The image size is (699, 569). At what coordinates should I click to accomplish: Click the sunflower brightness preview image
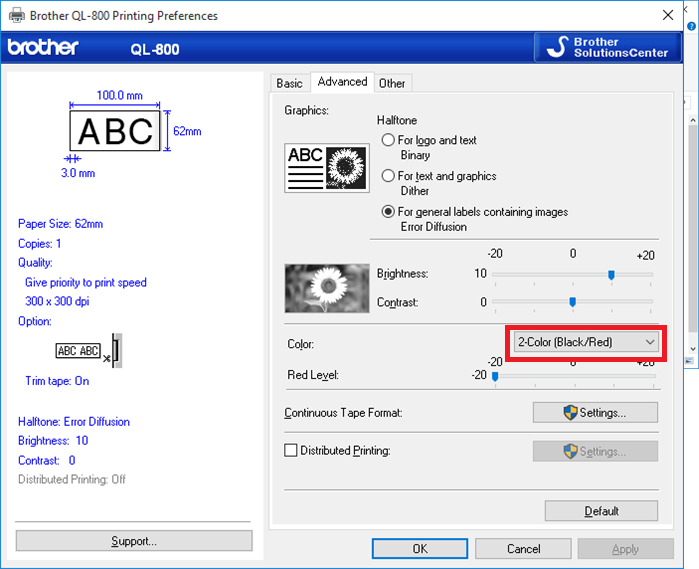tap(326, 285)
